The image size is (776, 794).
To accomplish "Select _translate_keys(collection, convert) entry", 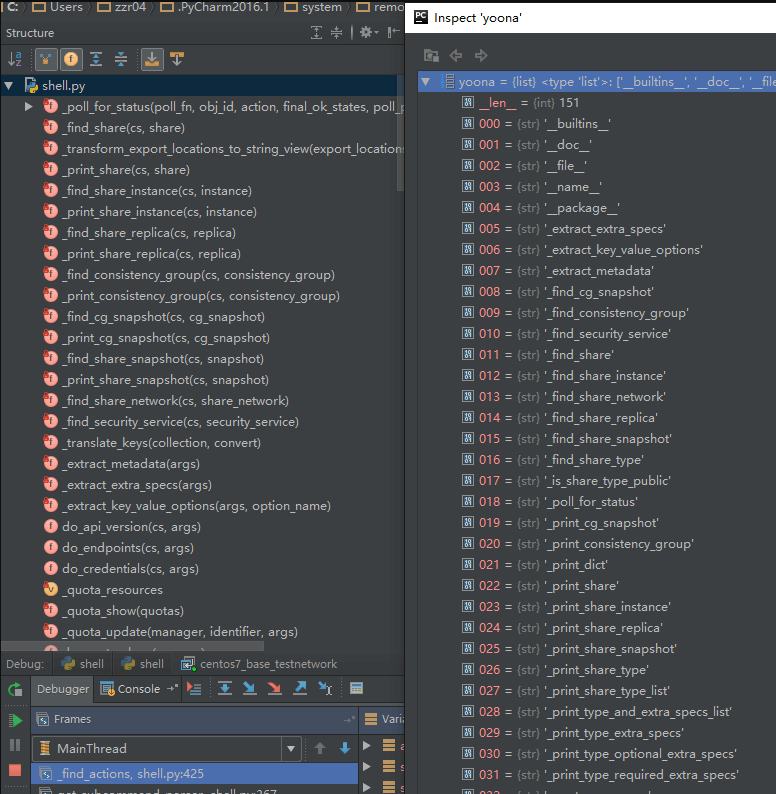I will pos(162,443).
